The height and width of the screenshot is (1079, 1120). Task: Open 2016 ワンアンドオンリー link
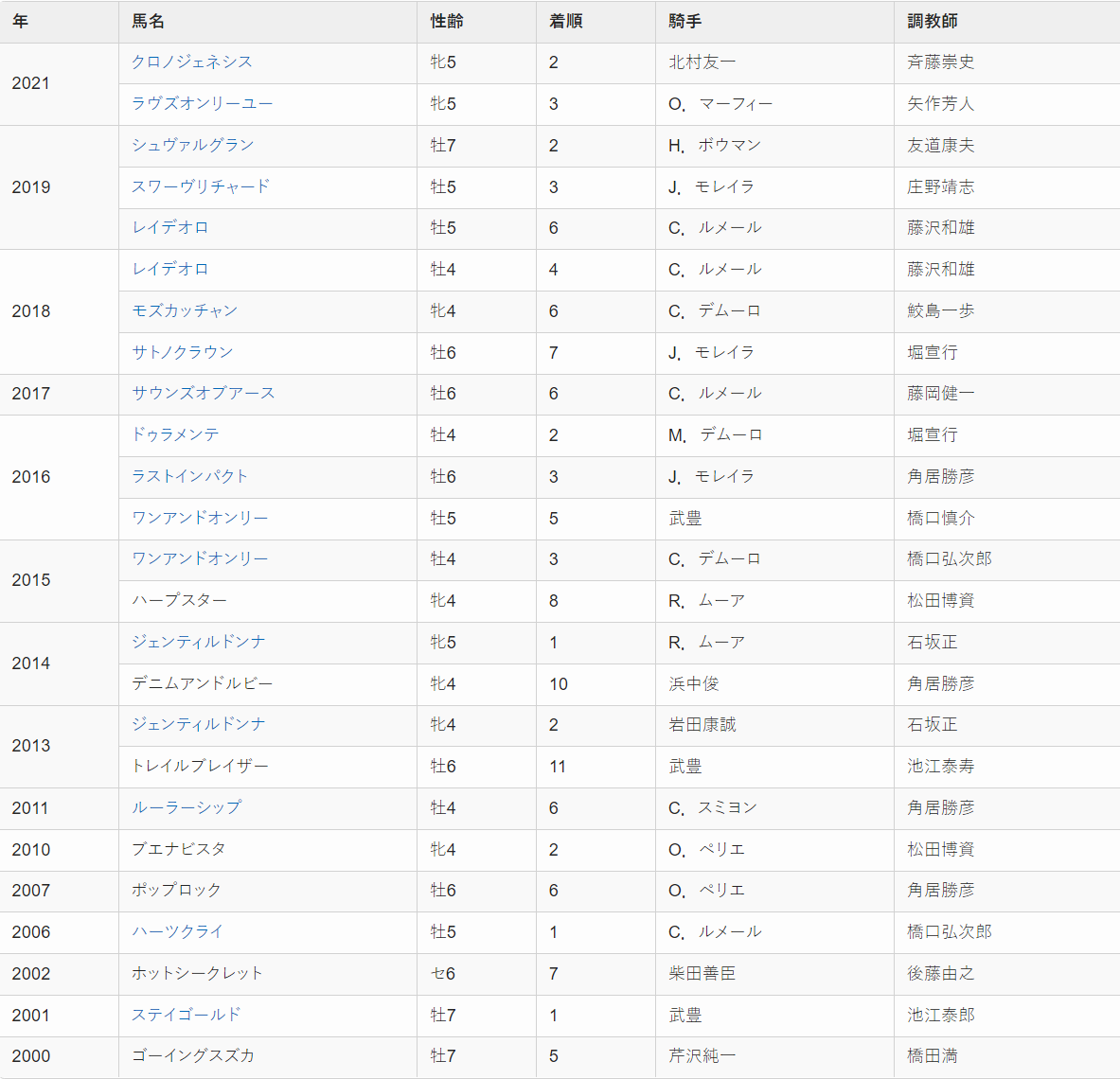click(200, 518)
